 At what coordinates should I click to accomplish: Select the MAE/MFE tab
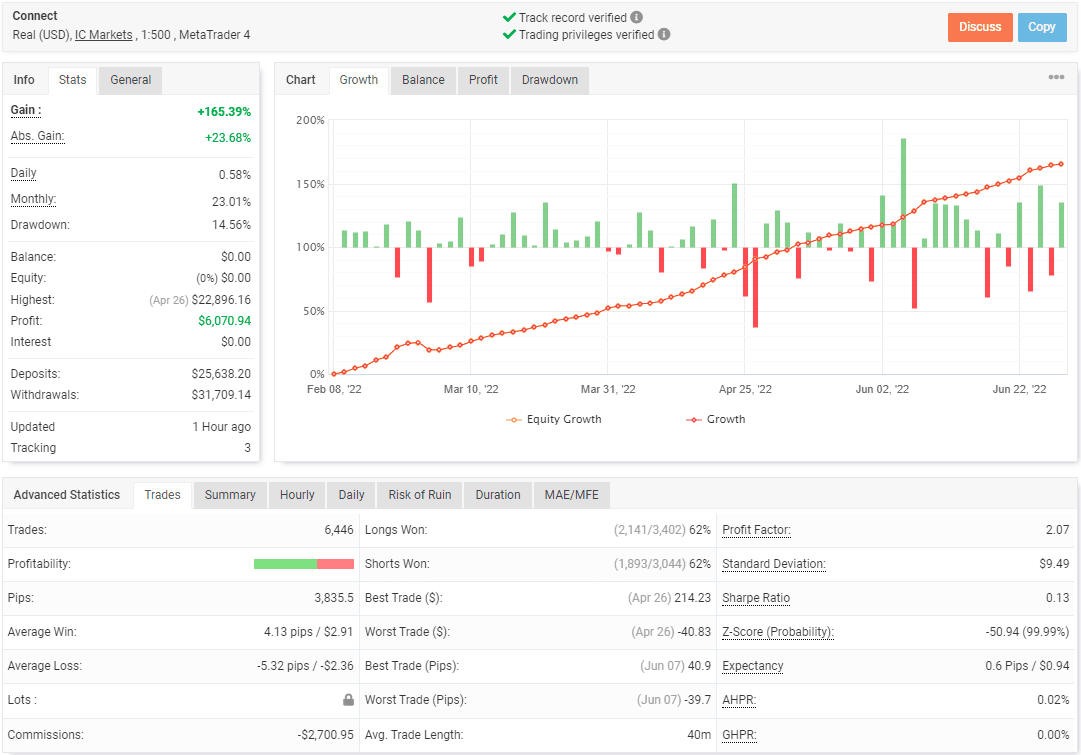point(571,494)
